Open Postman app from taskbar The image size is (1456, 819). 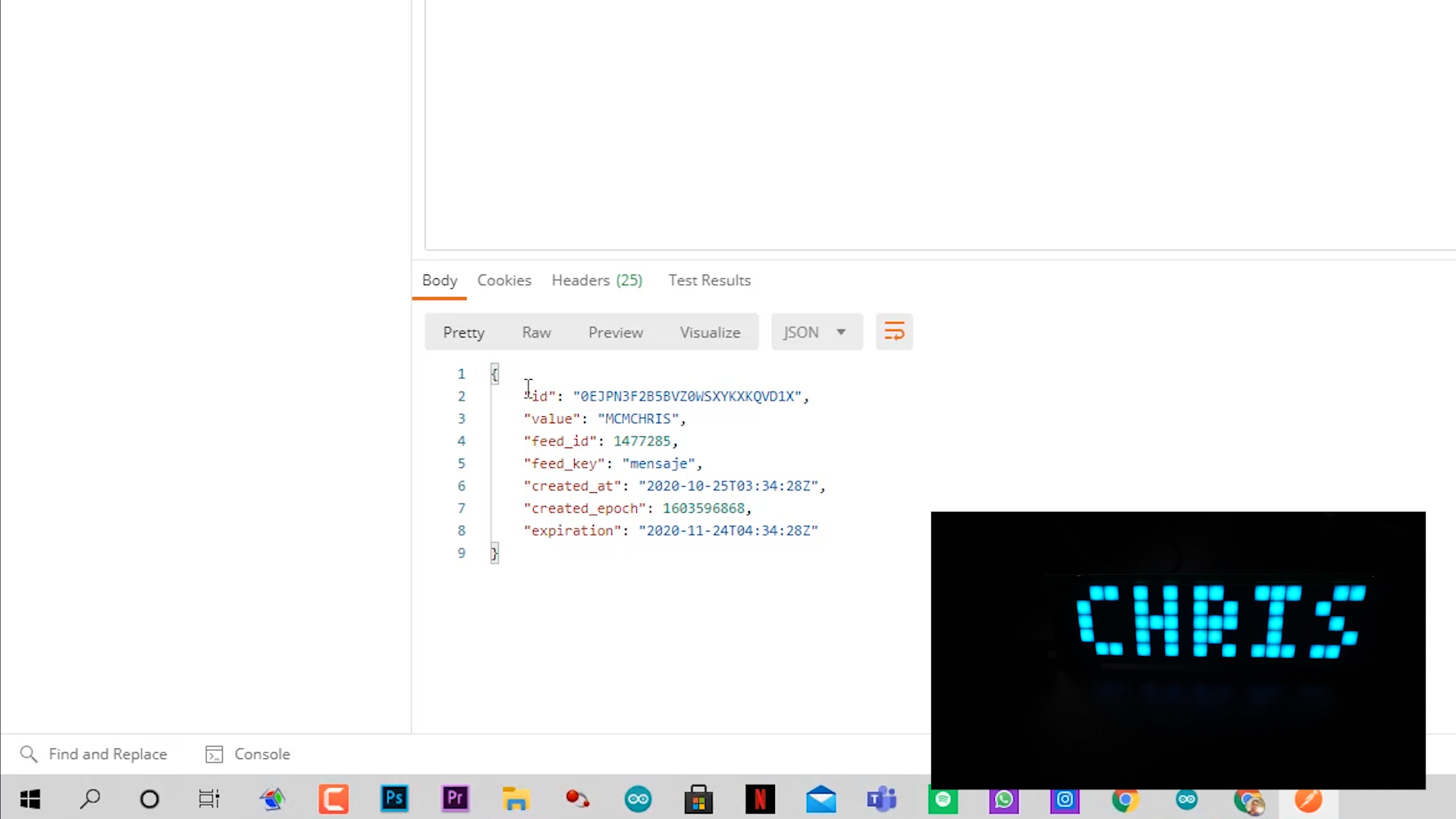click(1309, 799)
